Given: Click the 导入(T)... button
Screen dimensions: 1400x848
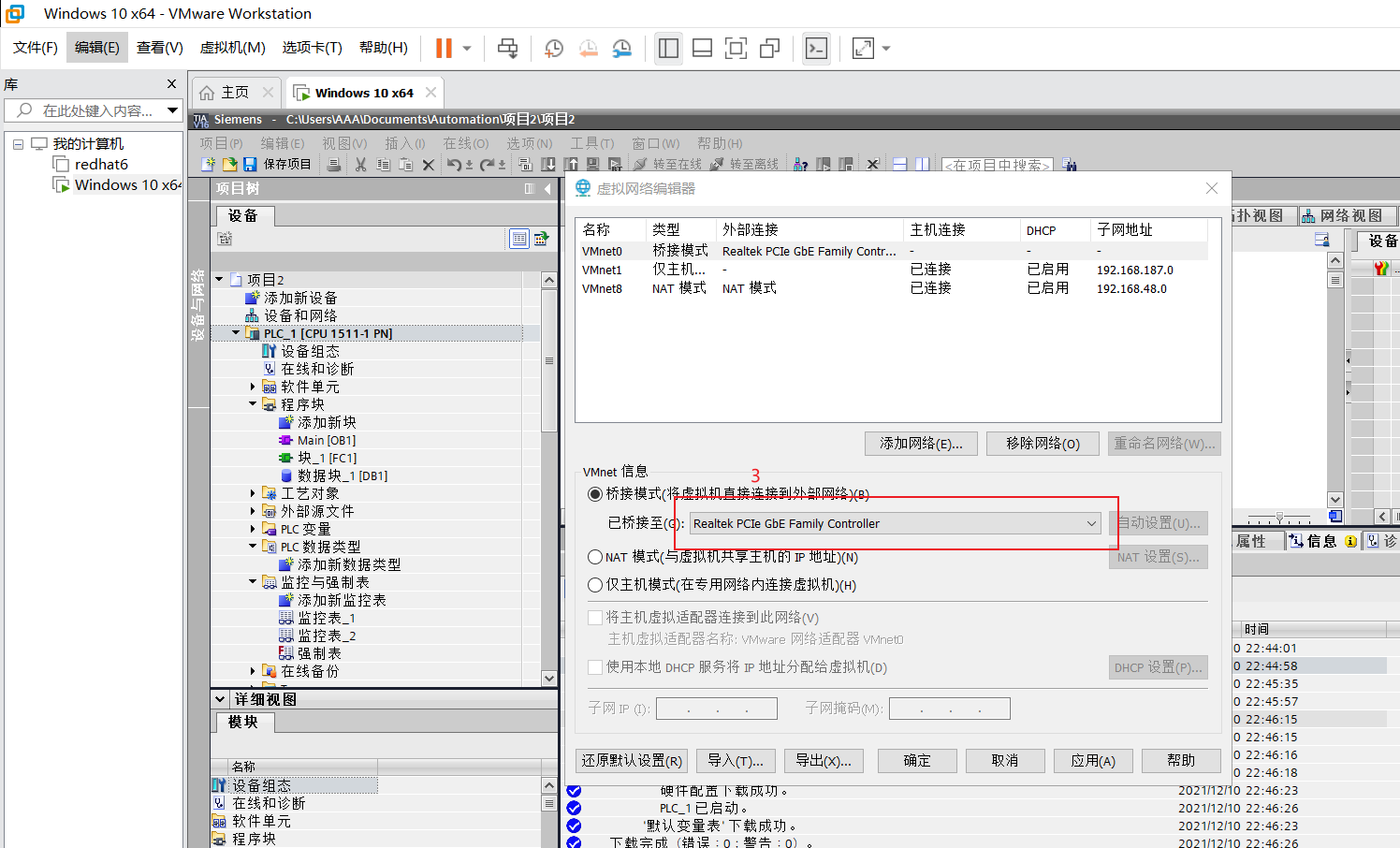Looking at the screenshot, I should (736, 761).
